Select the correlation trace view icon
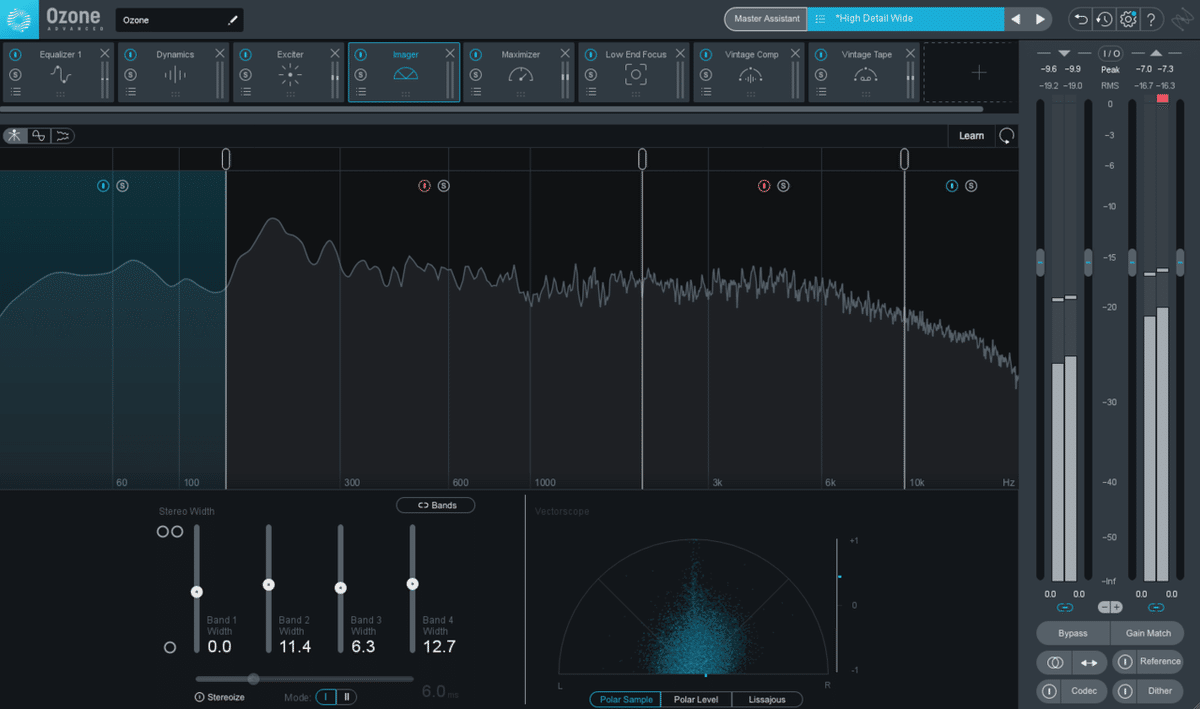This screenshot has height=709, width=1200. click(39, 136)
